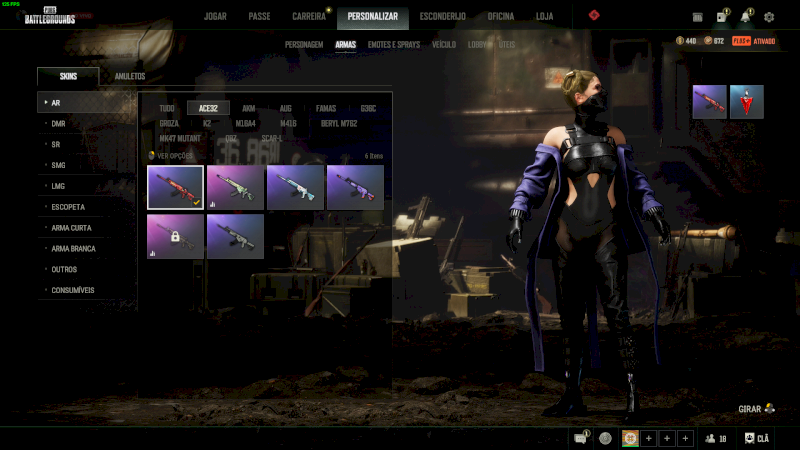Open the JOGAR tab
Viewport: 800px width, 450px height.
tap(215, 16)
